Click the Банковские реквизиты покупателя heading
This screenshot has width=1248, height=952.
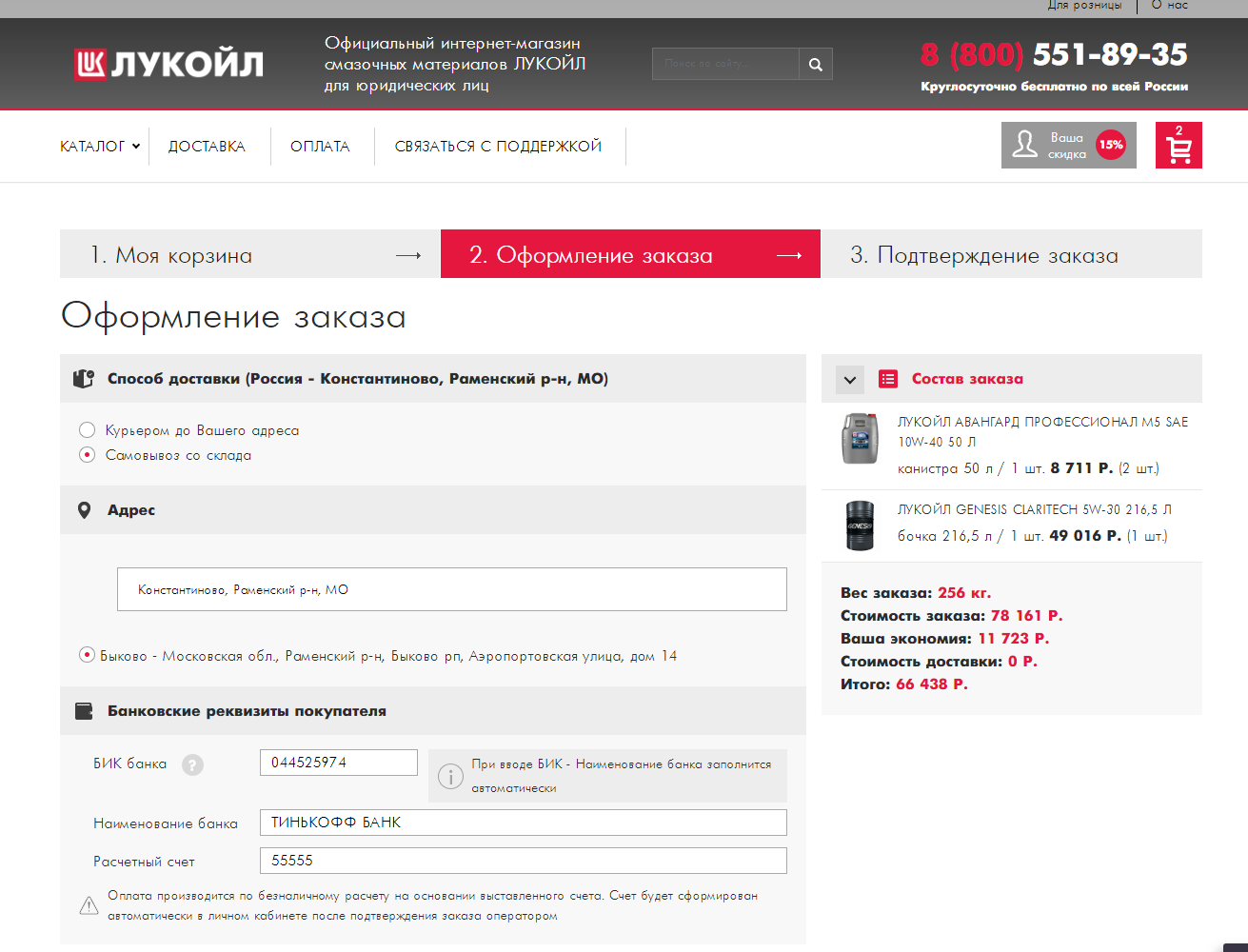(x=247, y=711)
